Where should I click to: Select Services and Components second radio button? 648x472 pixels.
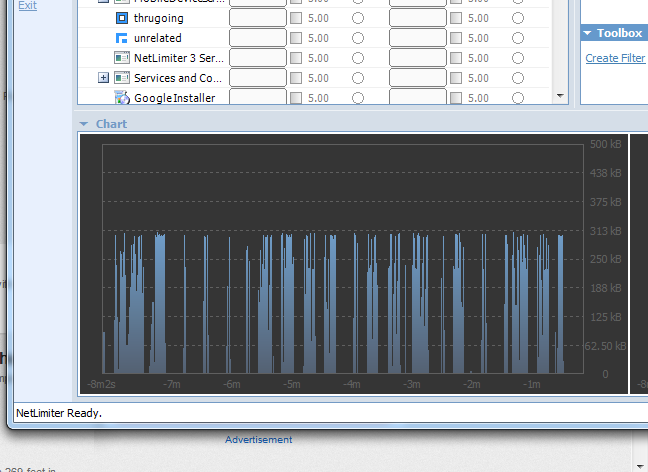[x=518, y=78]
